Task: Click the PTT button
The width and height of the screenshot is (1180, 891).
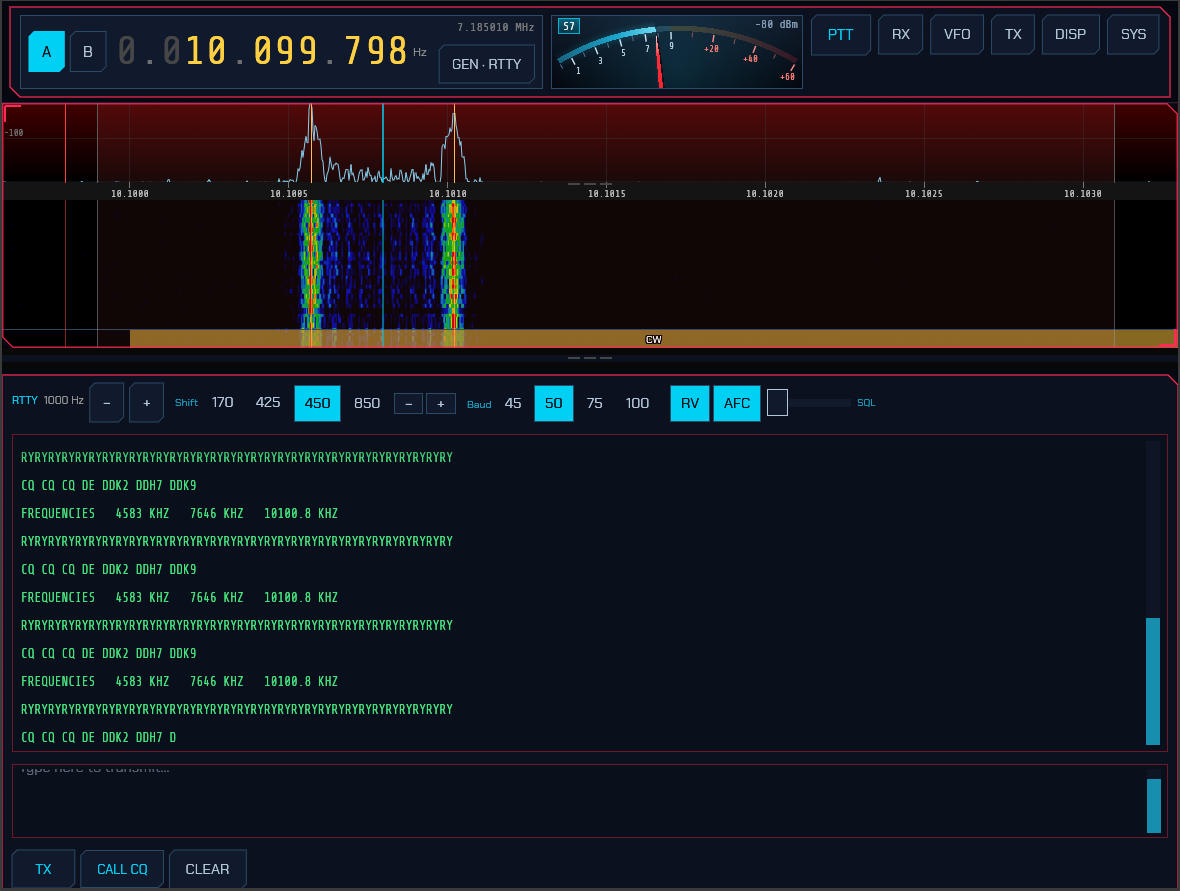Action: 841,35
